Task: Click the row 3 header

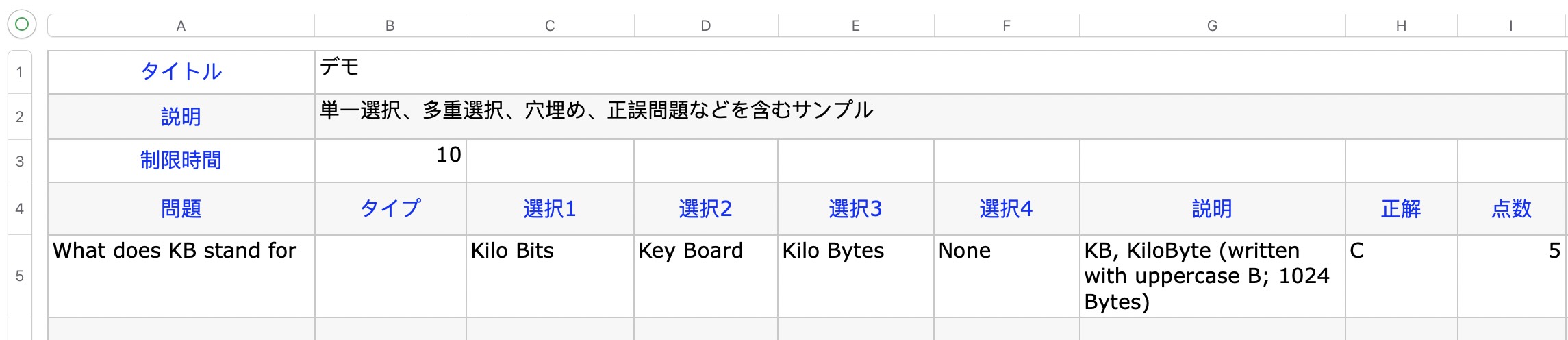Action: [x=20, y=161]
